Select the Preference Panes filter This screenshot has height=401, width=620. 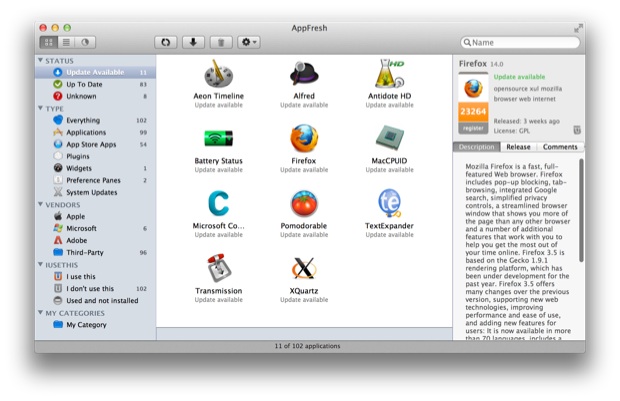point(95,180)
